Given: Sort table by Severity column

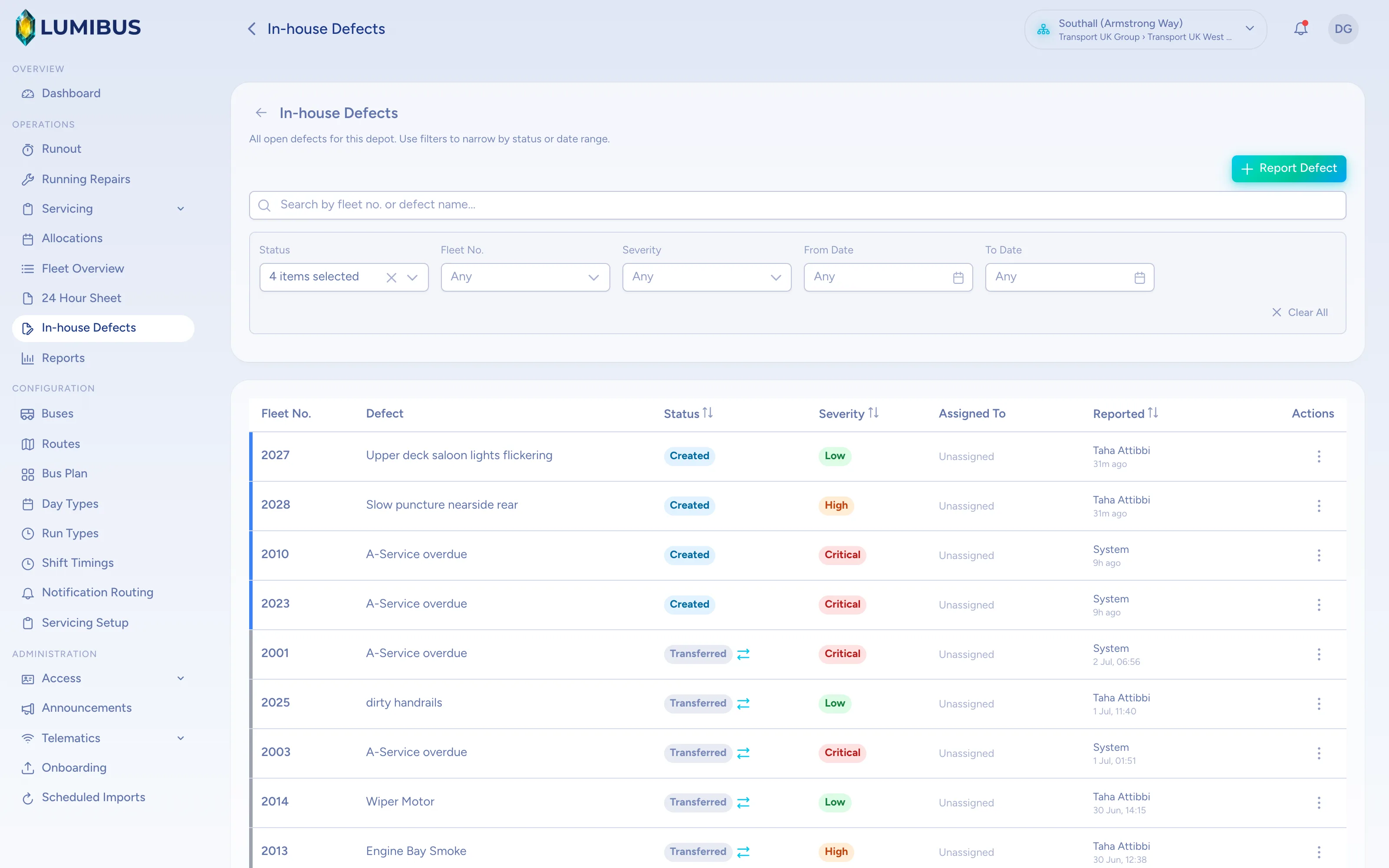Looking at the screenshot, I should point(848,413).
